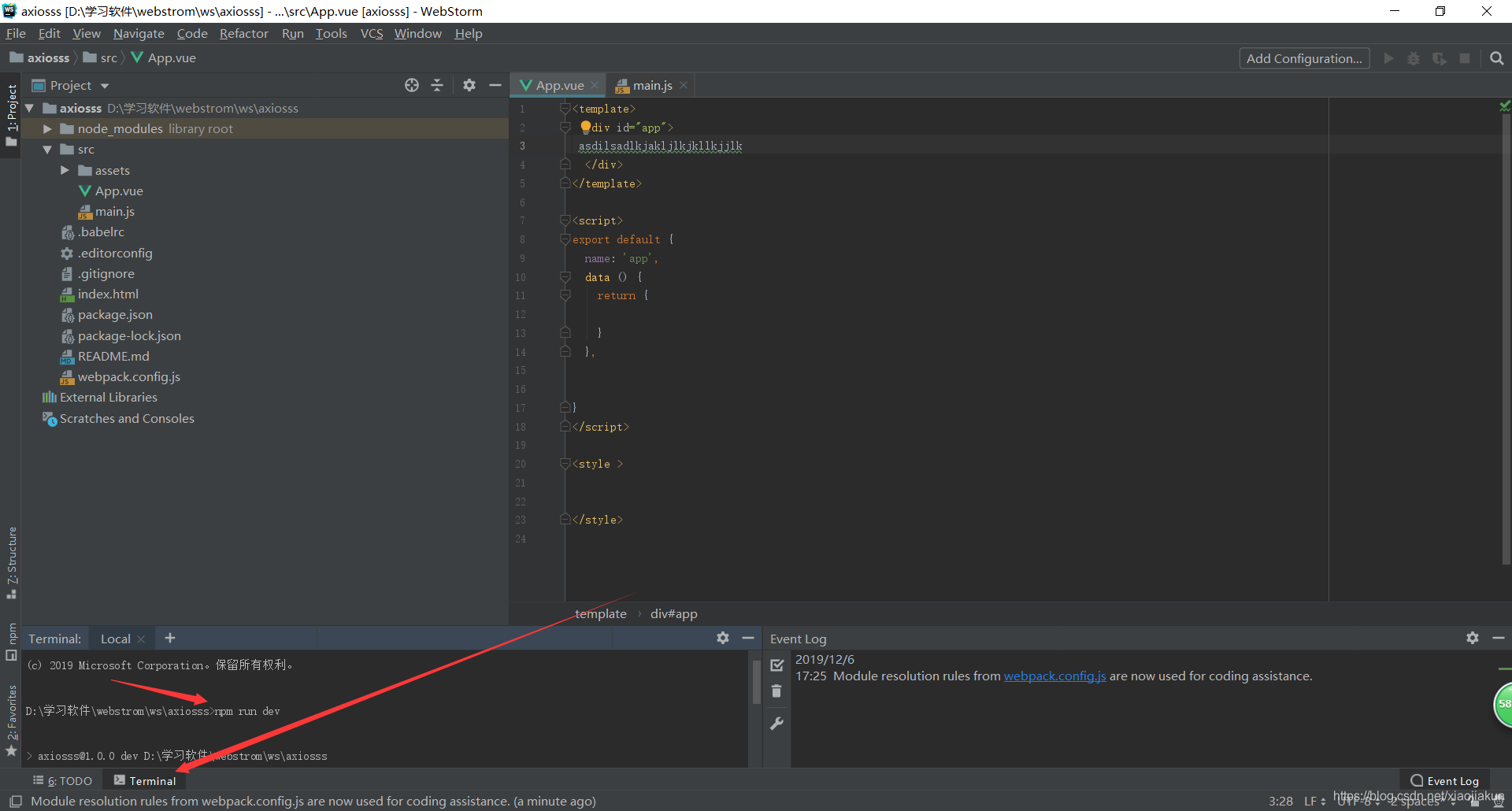Open the VCS menu
Image resolution: width=1512 pixels, height=811 pixels.
(x=372, y=33)
